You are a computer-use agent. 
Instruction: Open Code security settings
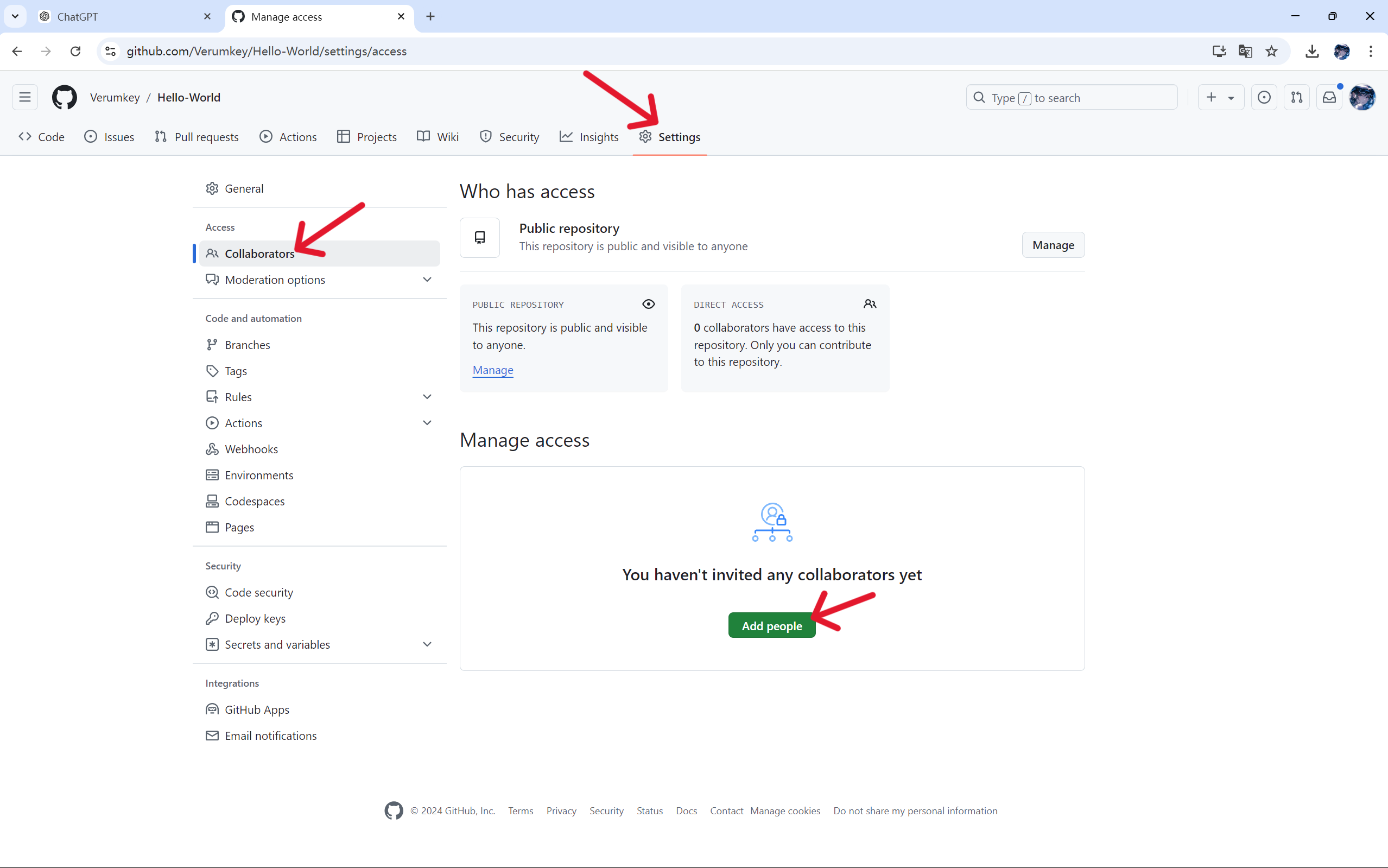coord(320,592)
